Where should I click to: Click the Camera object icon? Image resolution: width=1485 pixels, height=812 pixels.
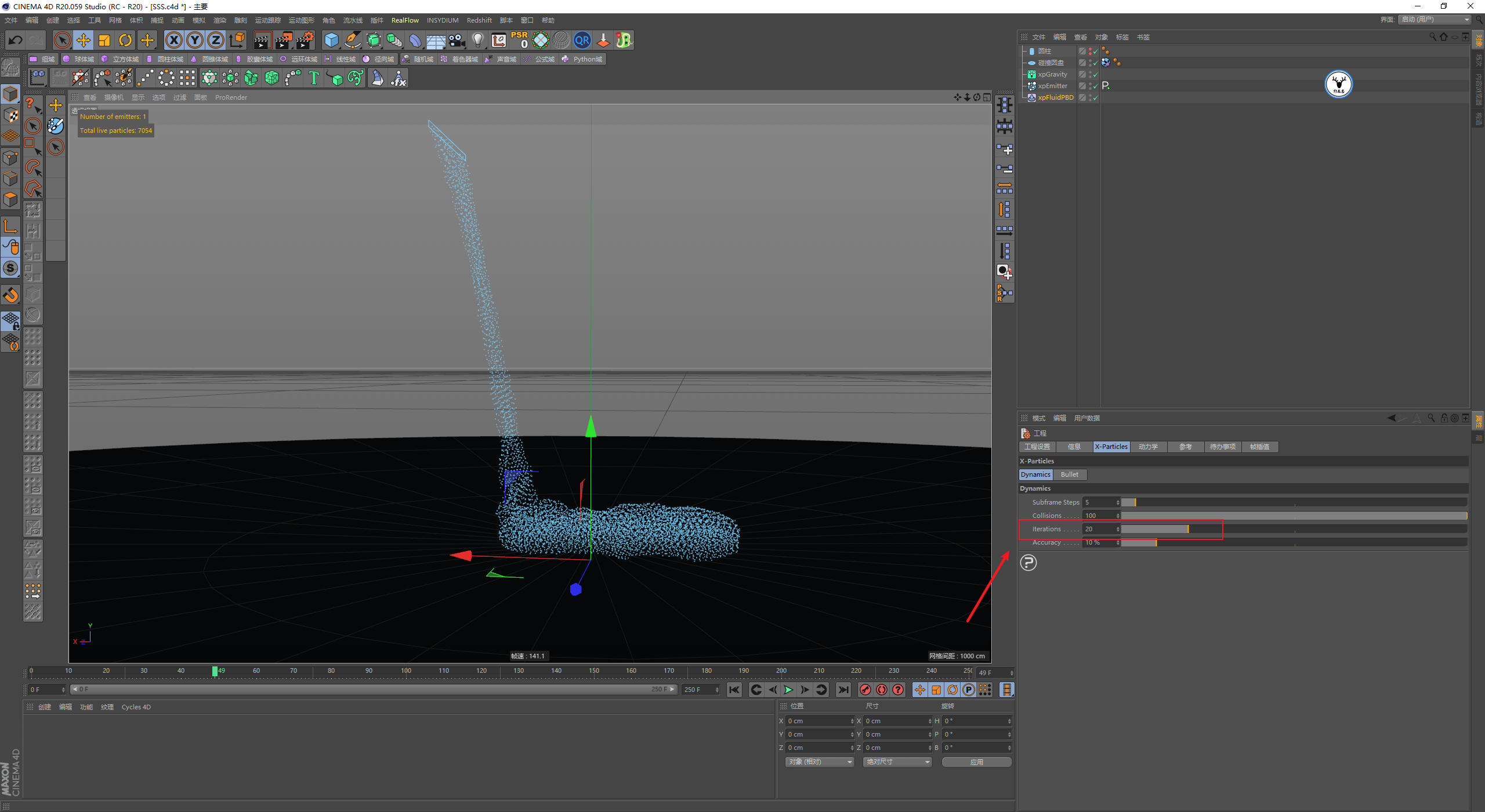click(457, 40)
